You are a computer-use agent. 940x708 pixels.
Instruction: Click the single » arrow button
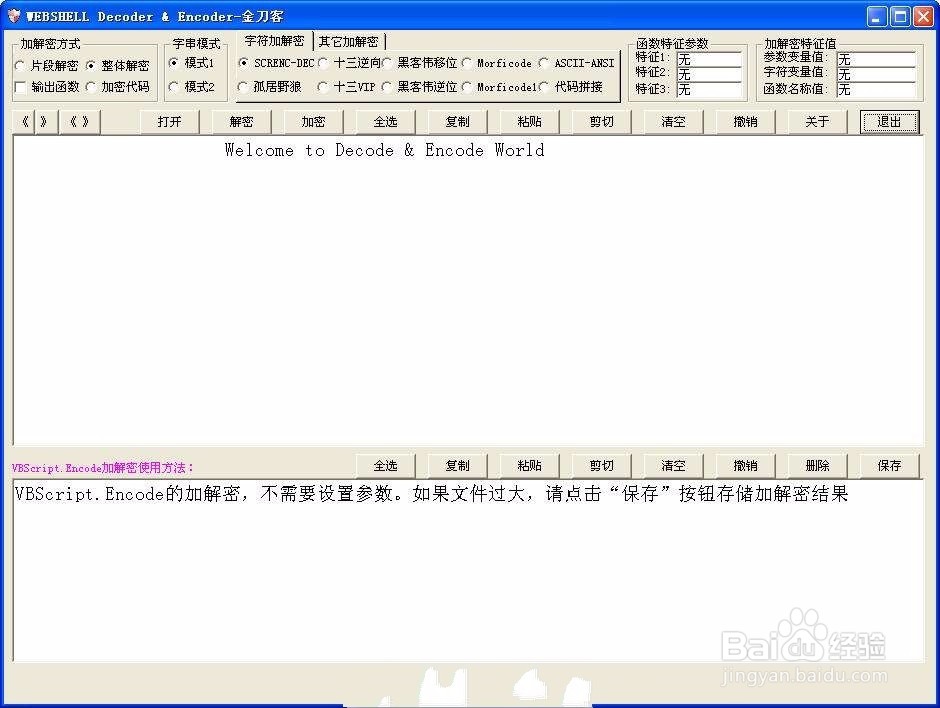pyautogui.click(x=46, y=122)
